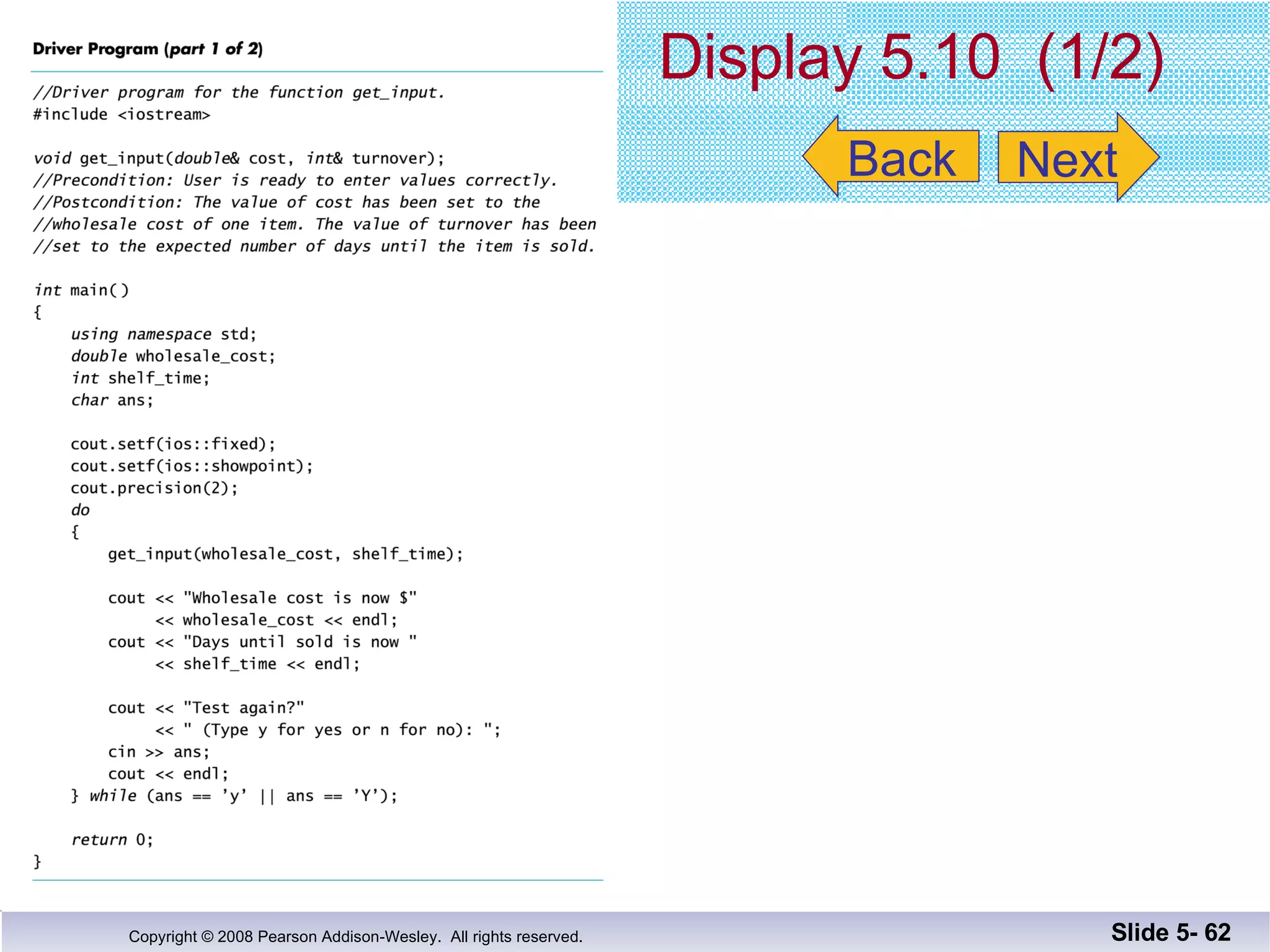This screenshot has height=952, width=1270.
Task: Click the 'double wholesale_cost;' declaration
Action: [173, 356]
